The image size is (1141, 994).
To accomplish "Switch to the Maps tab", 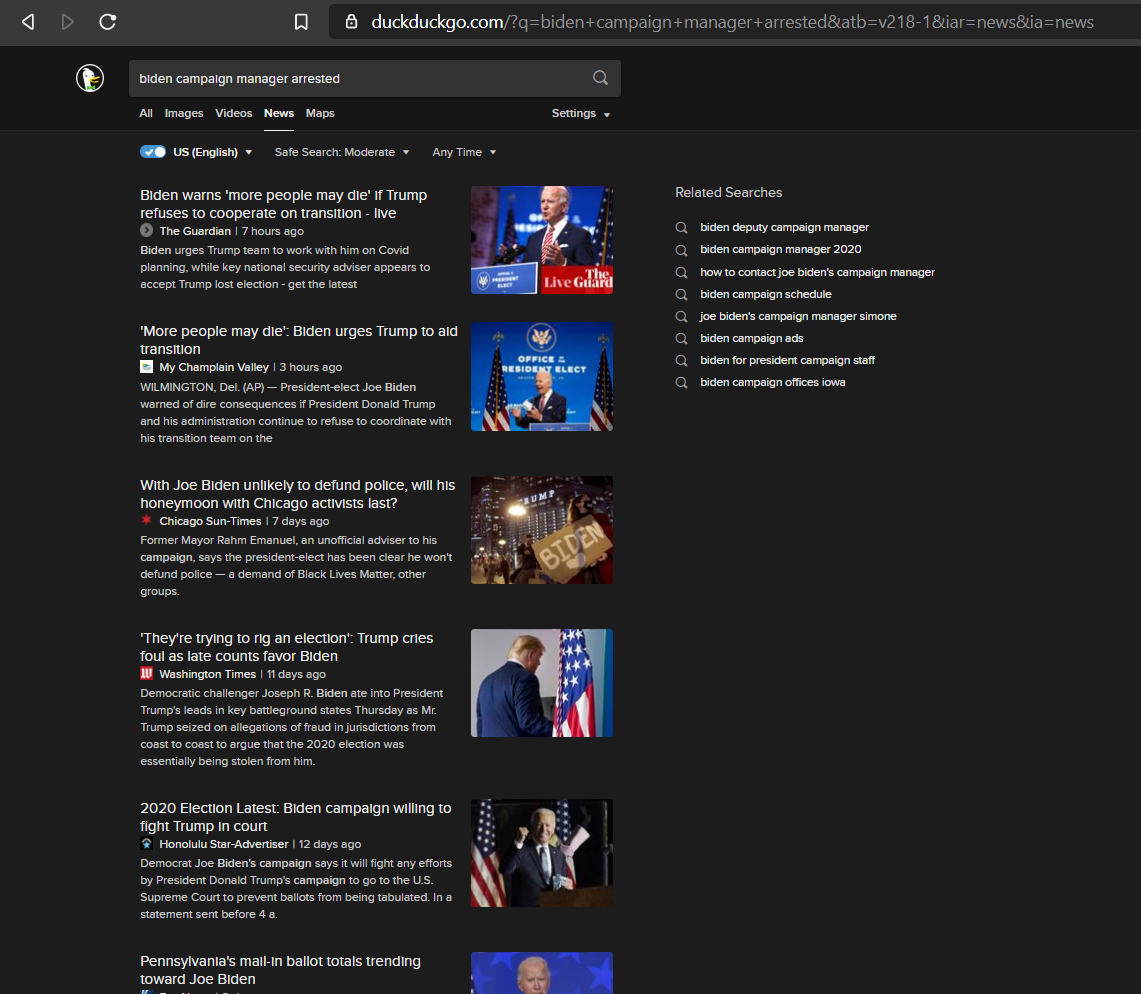I will (x=320, y=114).
